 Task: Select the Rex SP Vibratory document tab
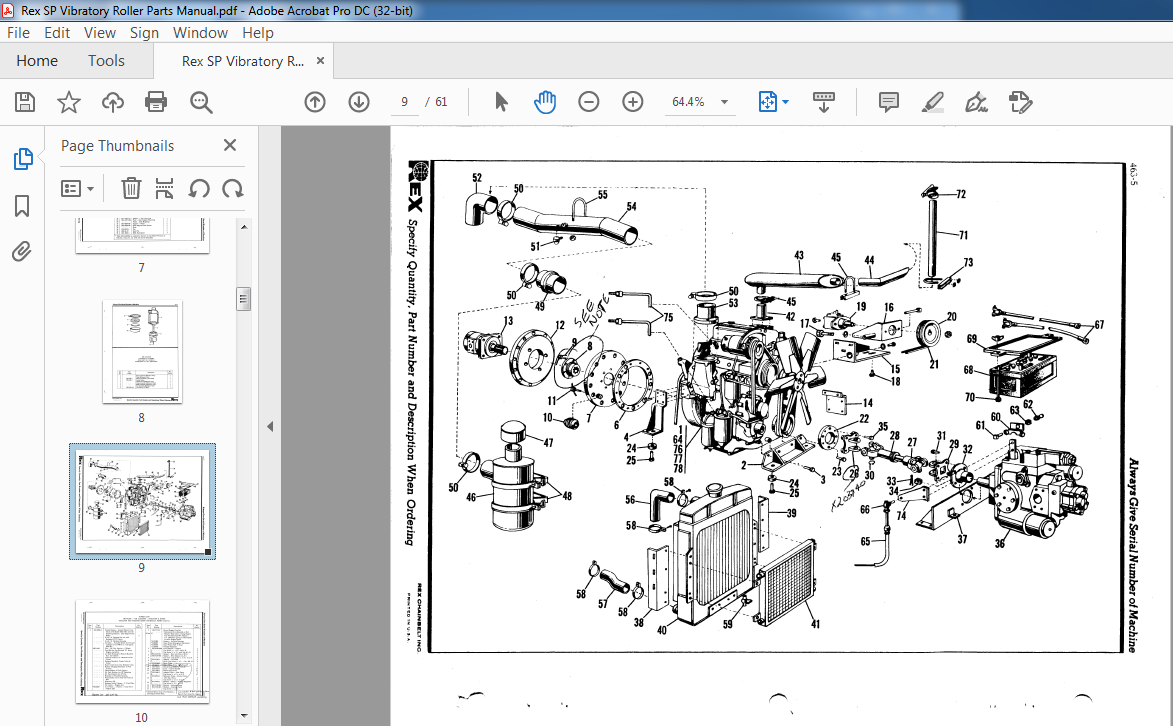pos(242,61)
